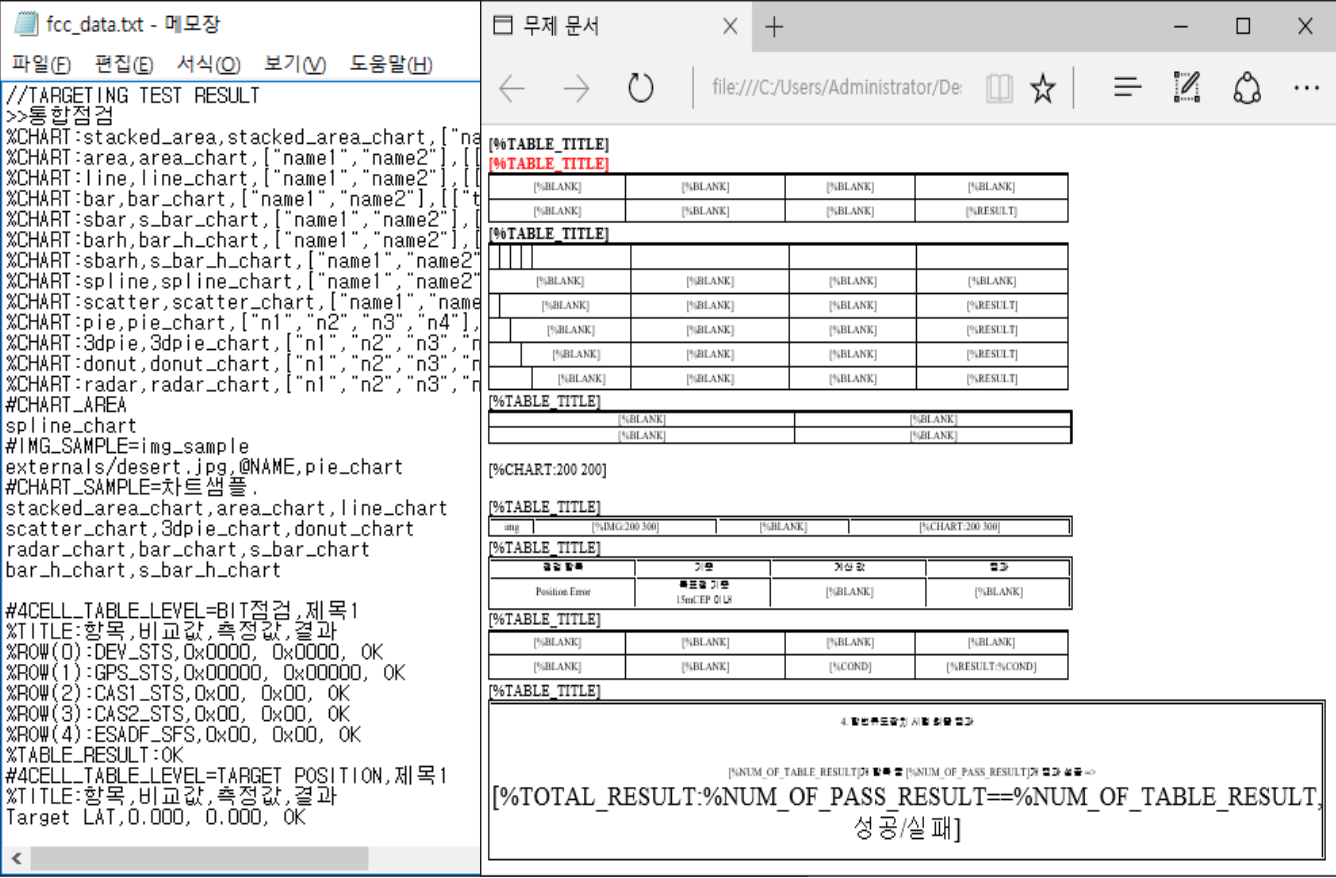Open the Edge Hub icon
The height and width of the screenshot is (878, 1336).
(x=1128, y=88)
